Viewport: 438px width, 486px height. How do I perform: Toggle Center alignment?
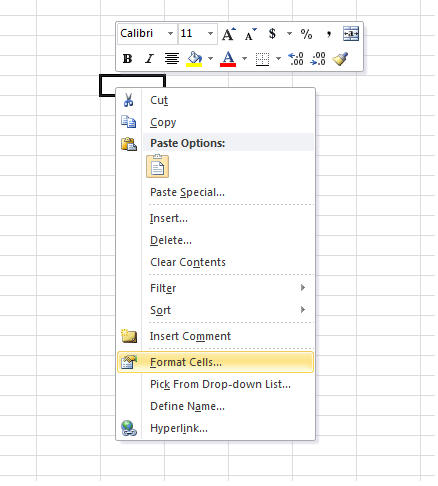(x=172, y=59)
